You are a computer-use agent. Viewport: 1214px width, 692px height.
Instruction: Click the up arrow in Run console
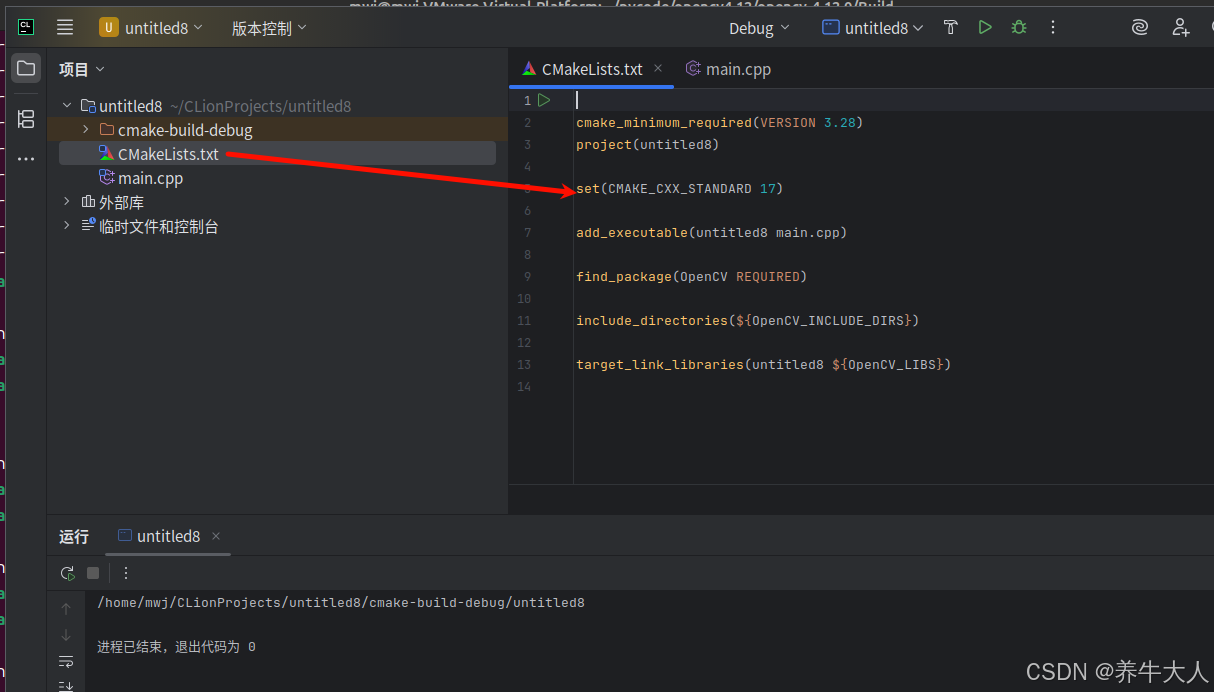pos(66,608)
